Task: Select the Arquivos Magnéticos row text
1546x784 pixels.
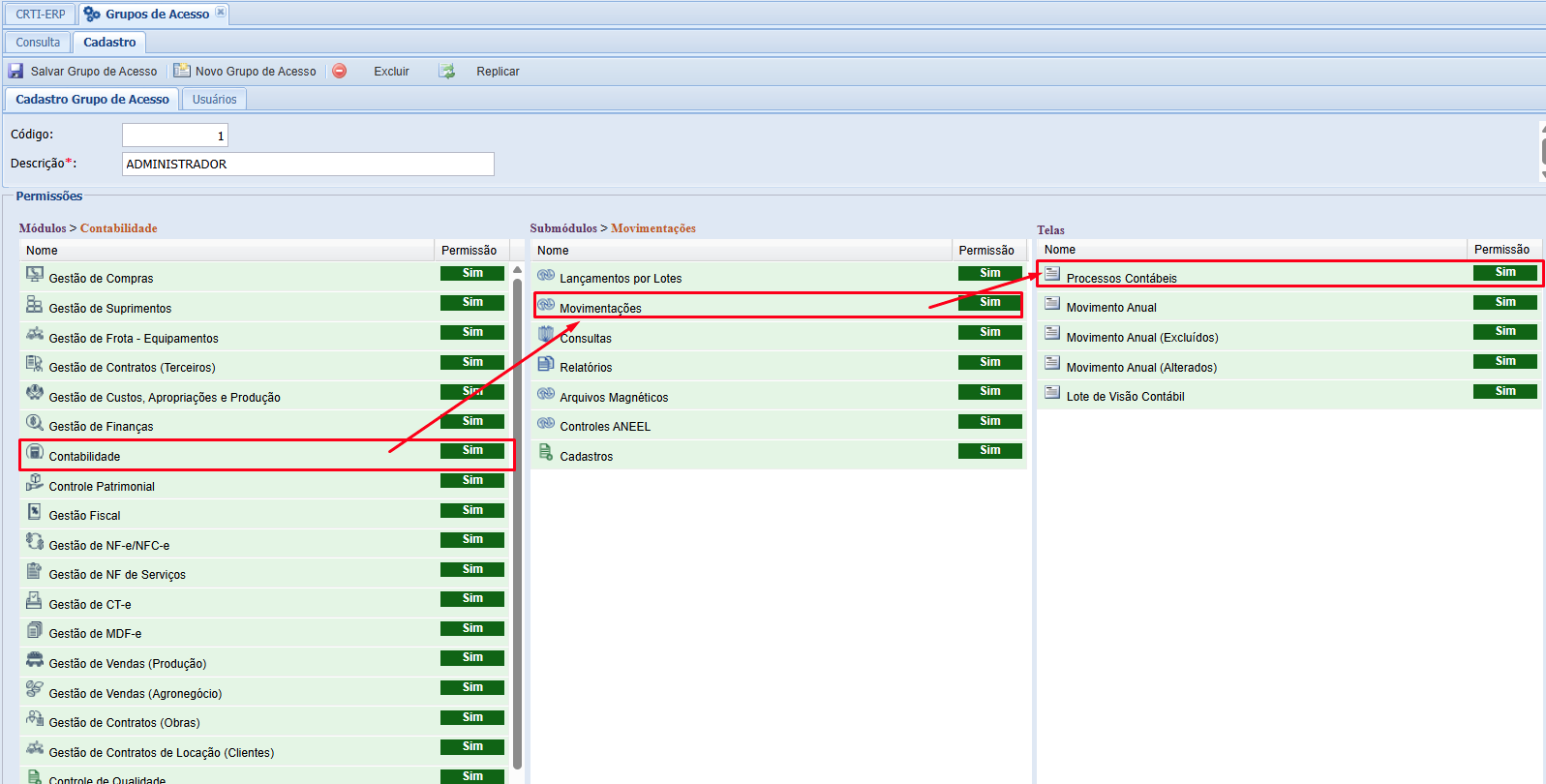Action: 614,398
